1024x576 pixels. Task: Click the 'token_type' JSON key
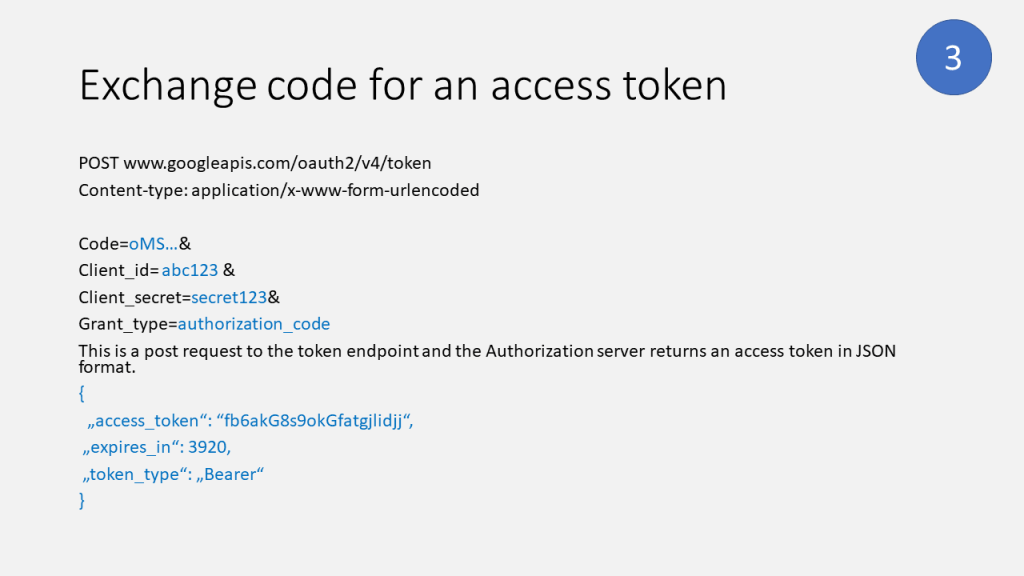point(135,475)
